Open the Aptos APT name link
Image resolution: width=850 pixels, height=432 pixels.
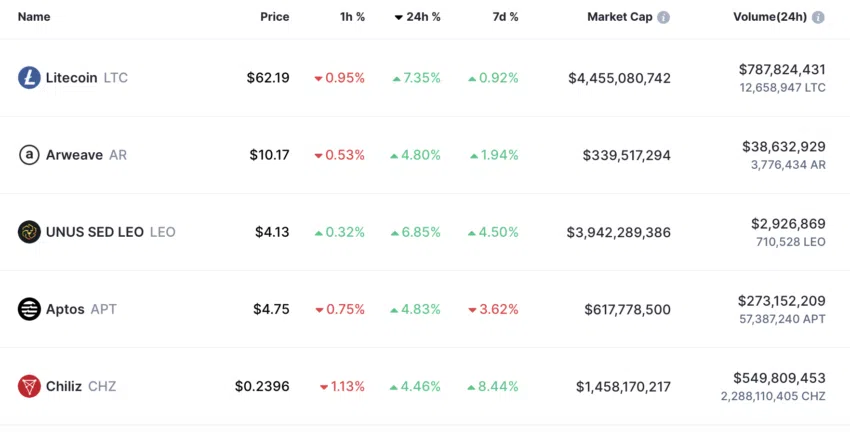coord(81,309)
